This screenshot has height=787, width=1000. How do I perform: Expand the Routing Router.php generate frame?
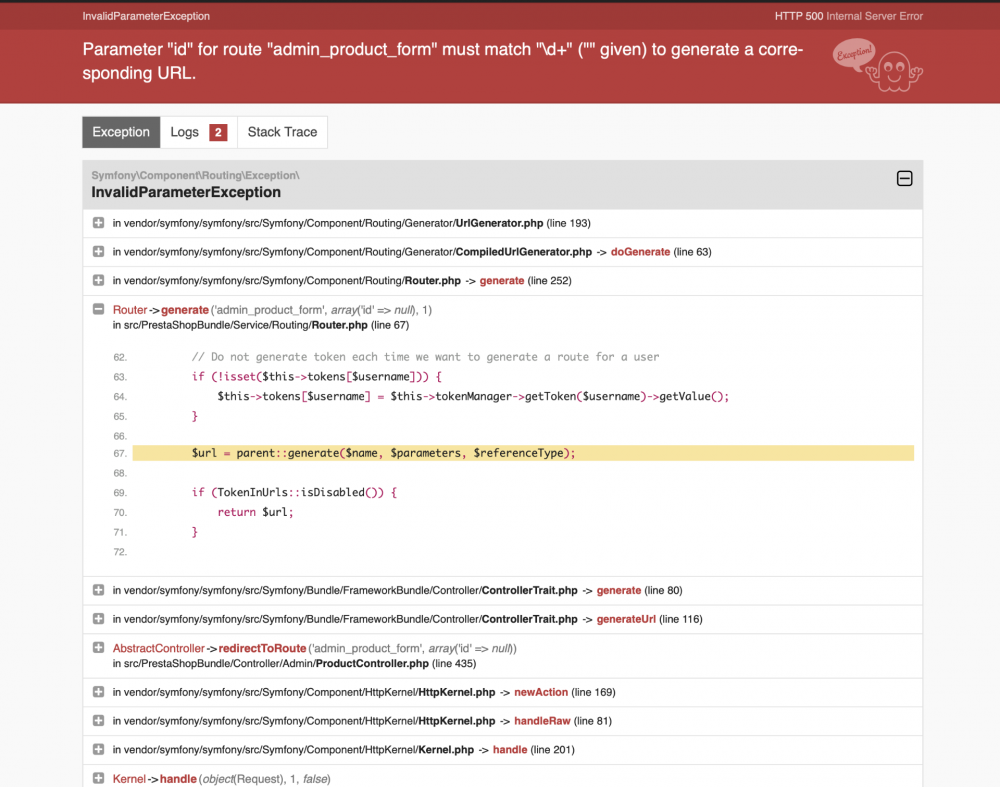tap(97, 280)
